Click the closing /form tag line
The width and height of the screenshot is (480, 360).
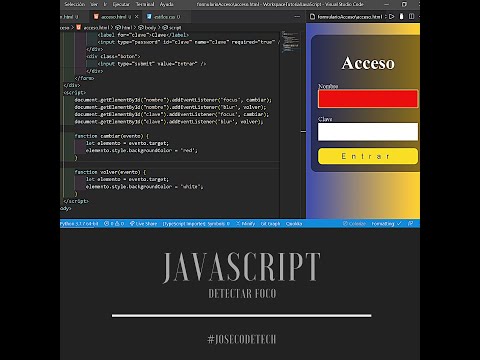click(85, 78)
